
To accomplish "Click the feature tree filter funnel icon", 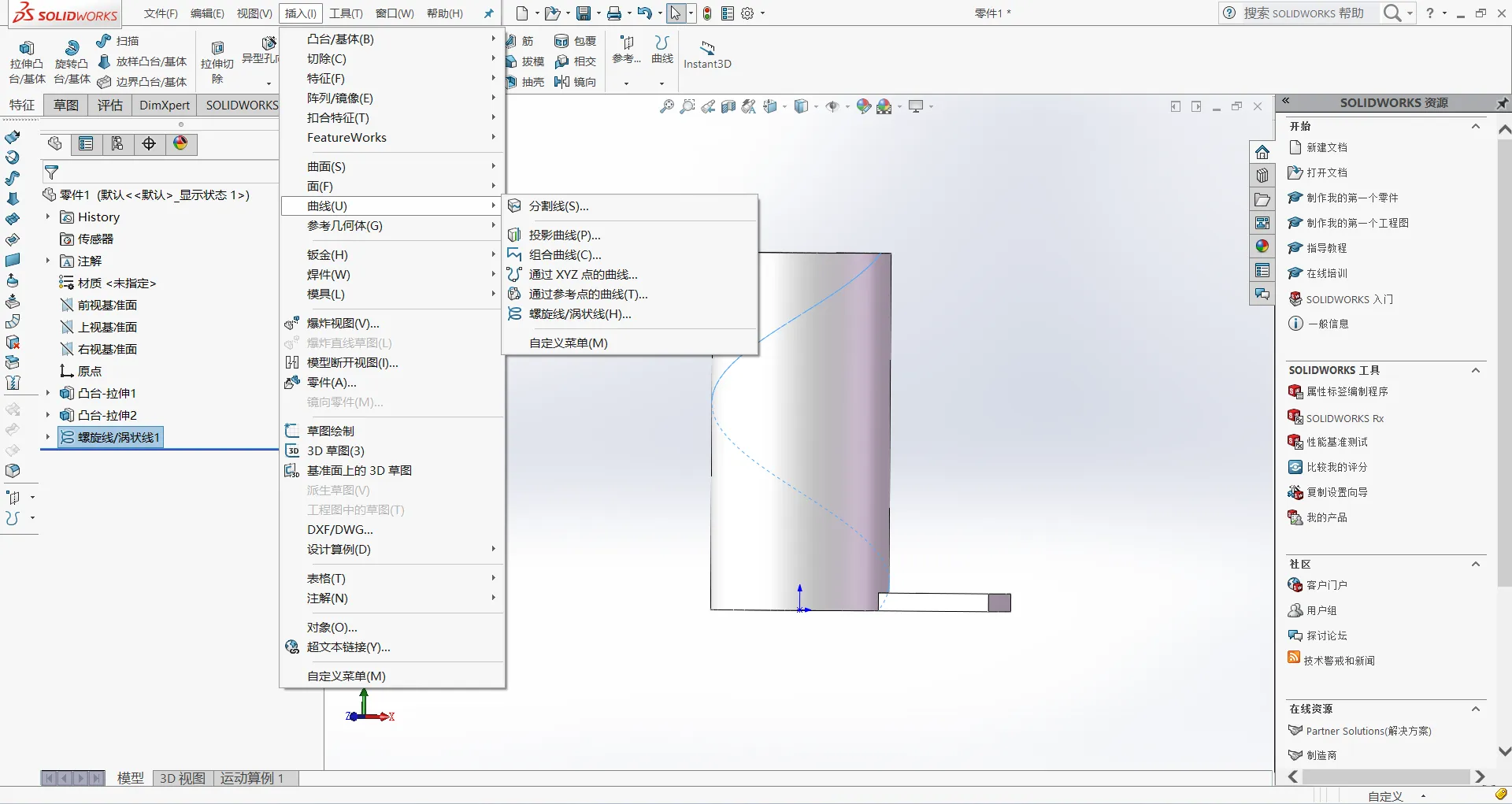I will (52, 172).
